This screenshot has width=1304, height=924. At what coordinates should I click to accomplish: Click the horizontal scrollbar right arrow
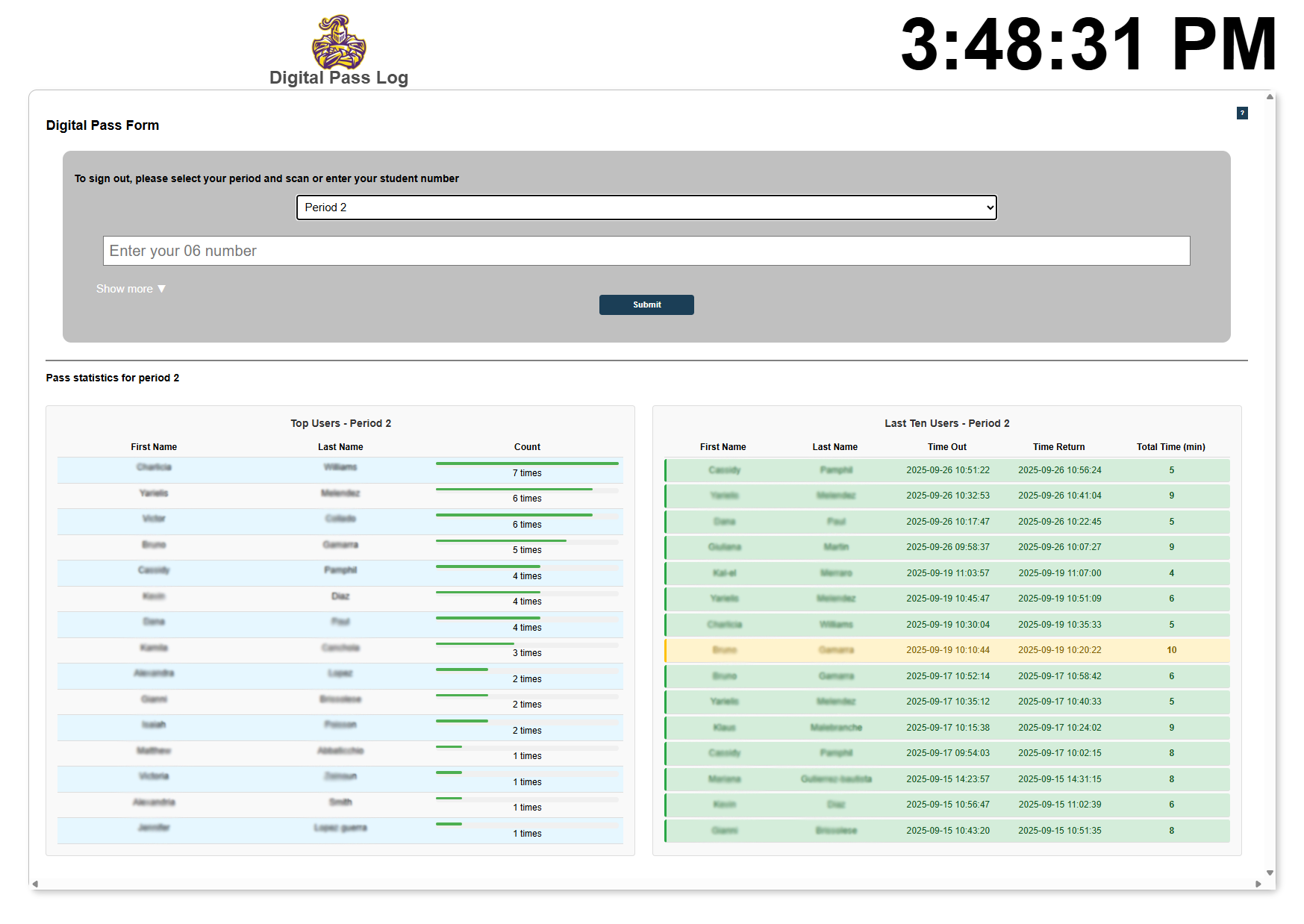[x=1258, y=884]
